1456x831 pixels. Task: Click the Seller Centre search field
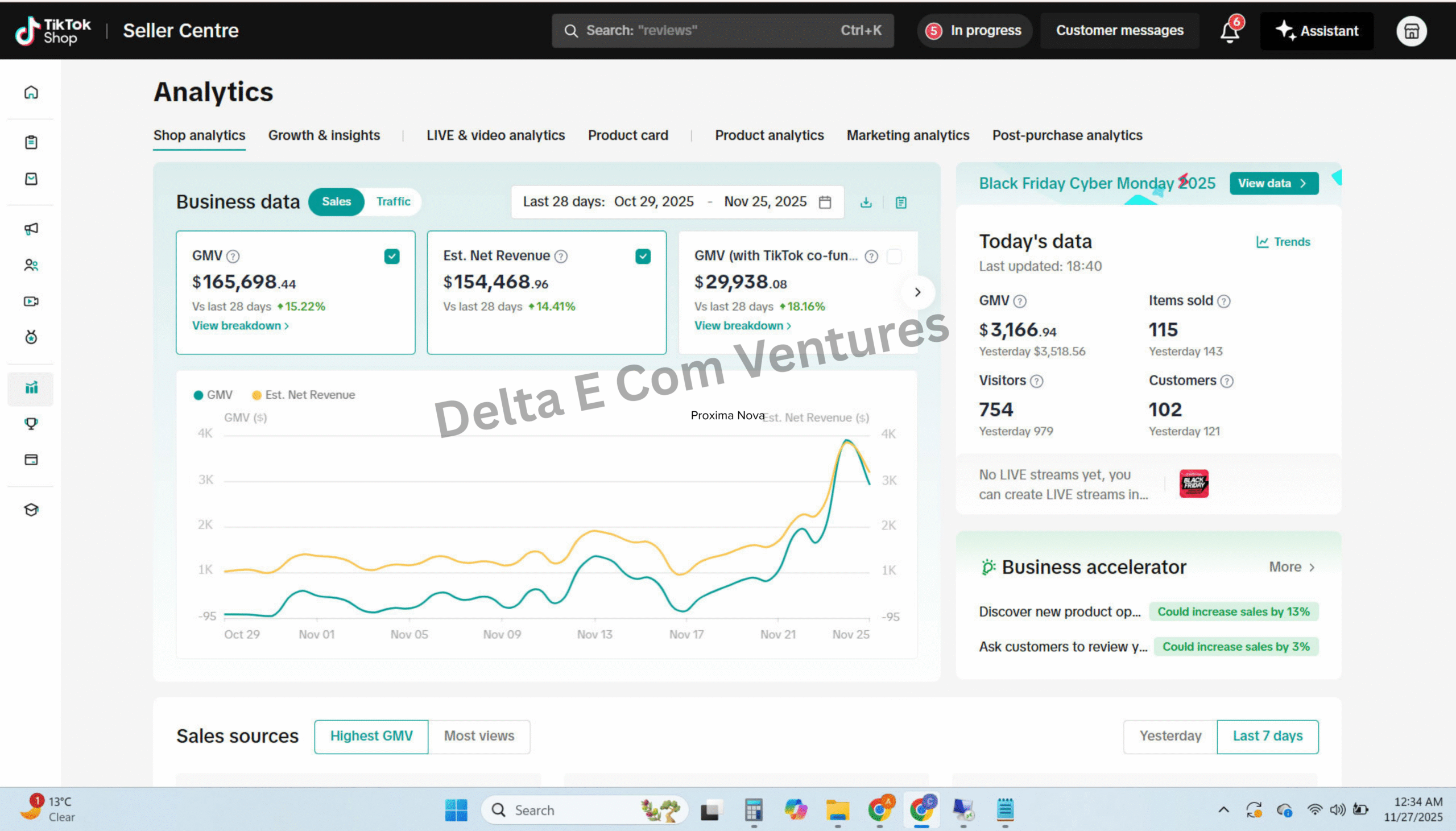(x=722, y=31)
